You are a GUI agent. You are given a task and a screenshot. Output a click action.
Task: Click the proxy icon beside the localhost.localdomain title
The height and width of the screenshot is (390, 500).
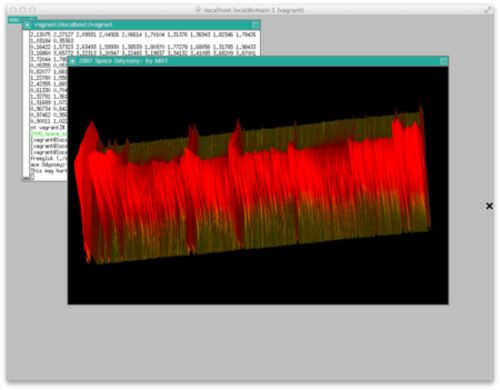199,10
